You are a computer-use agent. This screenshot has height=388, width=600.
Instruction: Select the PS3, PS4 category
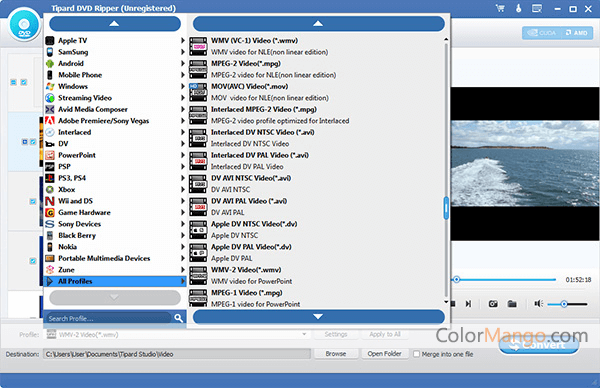115,178
